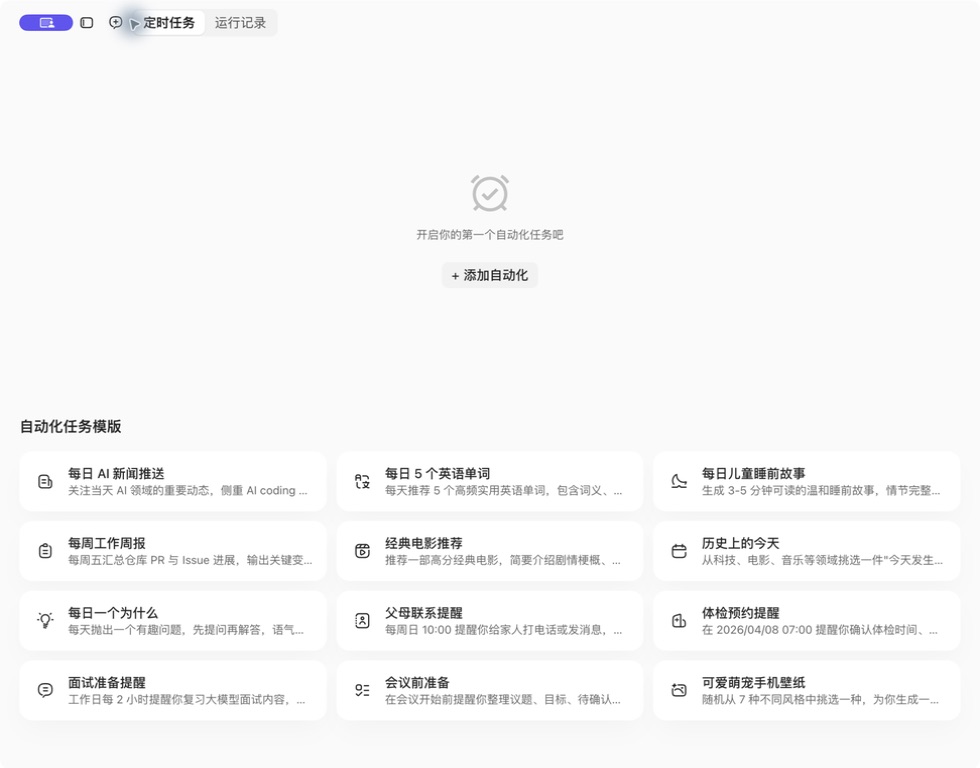Click description starting 生成 3-5 分钟可读的温和睡前故事

click(821, 491)
